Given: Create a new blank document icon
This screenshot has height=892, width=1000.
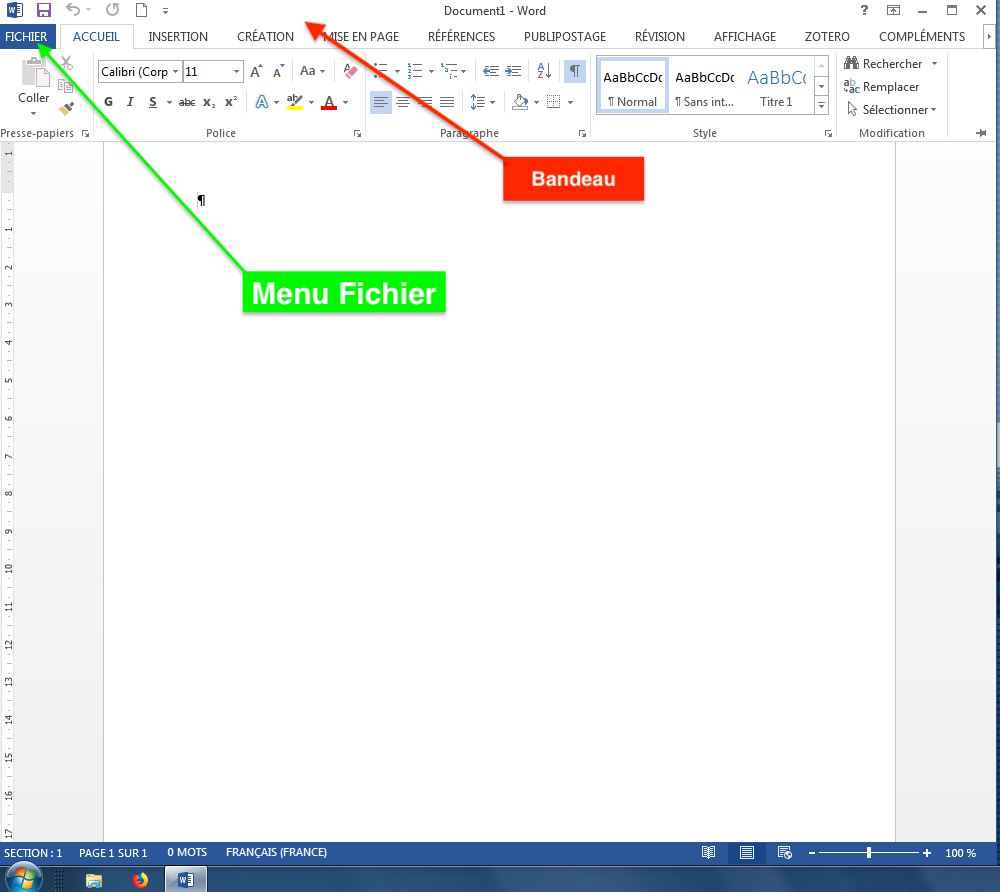Looking at the screenshot, I should pos(142,10).
